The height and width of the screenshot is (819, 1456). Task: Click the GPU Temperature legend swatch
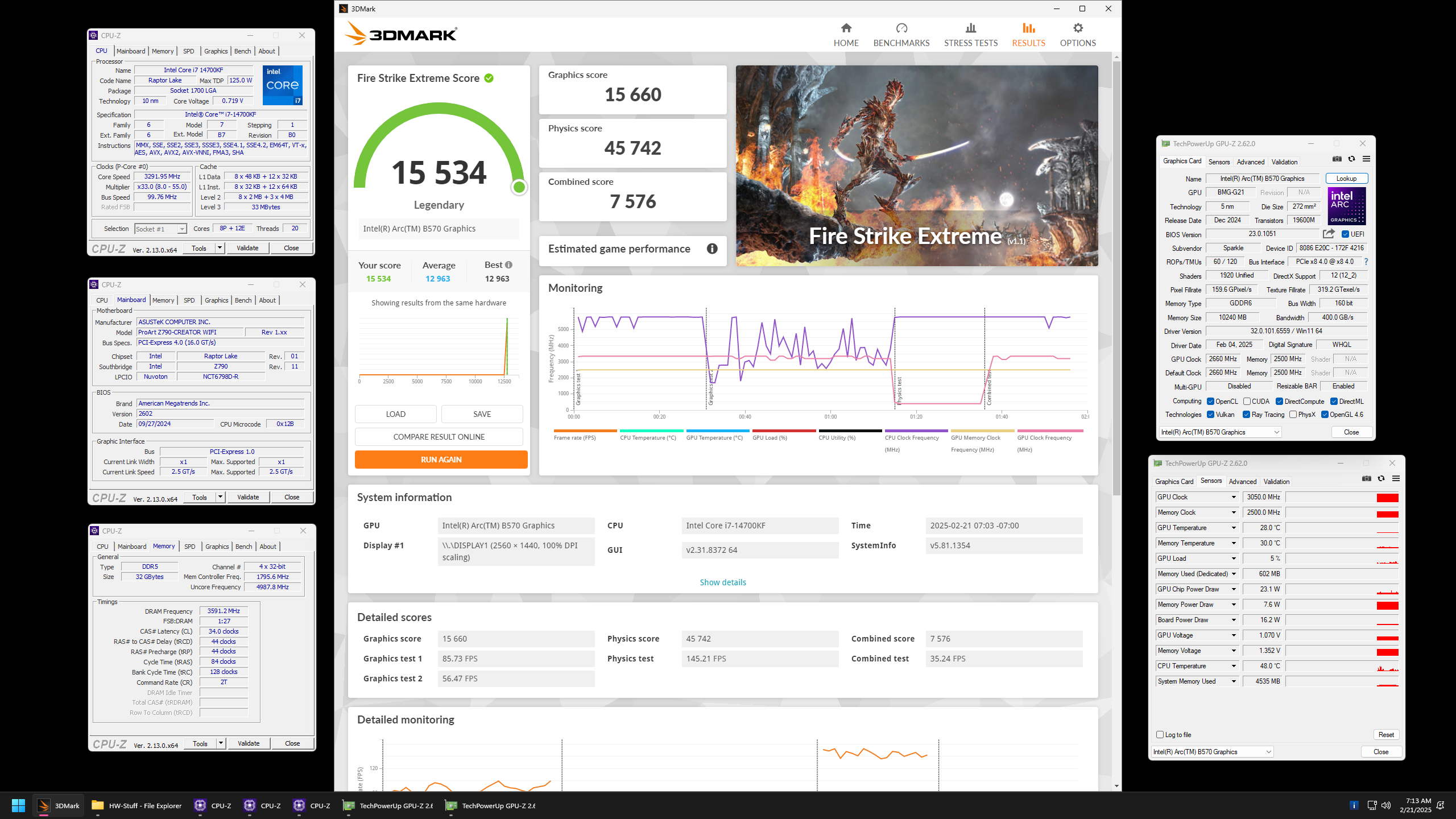pos(718,431)
